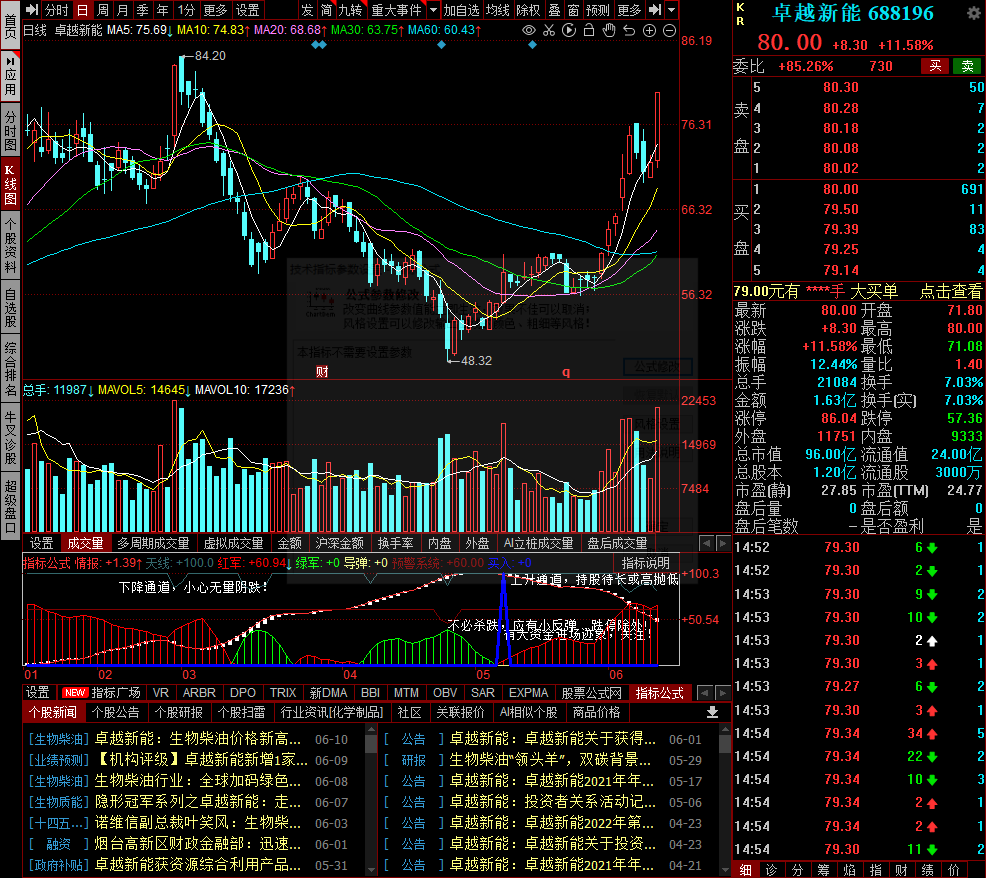This screenshot has width=986, height=878.
Task: Click the download arrow icon in the news tabs row
Action: tap(712, 712)
